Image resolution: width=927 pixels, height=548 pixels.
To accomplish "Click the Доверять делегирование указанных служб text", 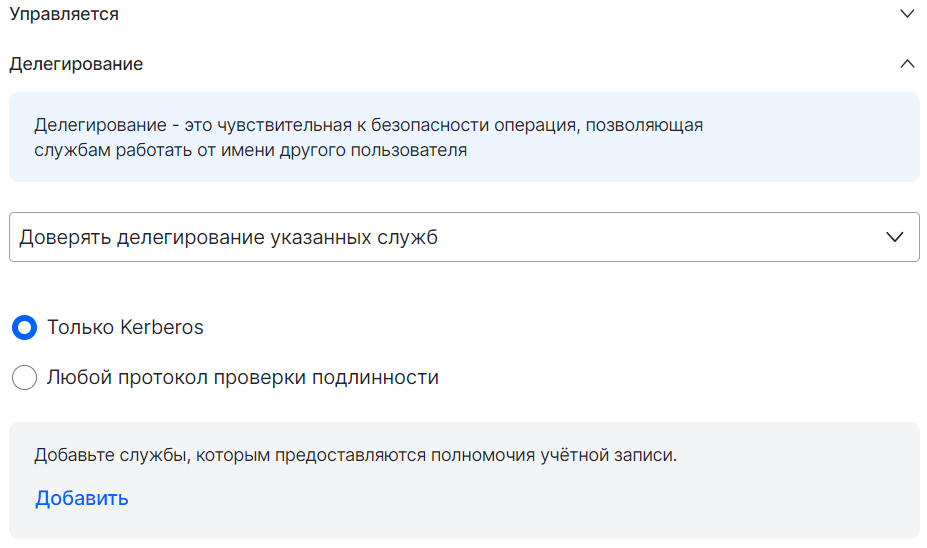I will point(228,238).
